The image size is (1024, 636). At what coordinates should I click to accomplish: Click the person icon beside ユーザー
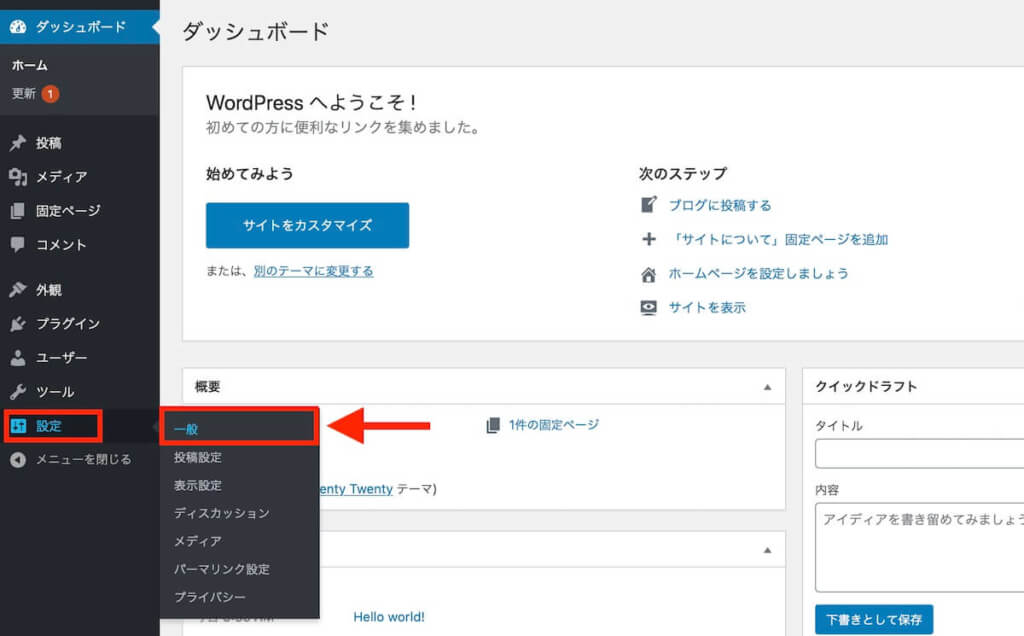click(x=18, y=357)
